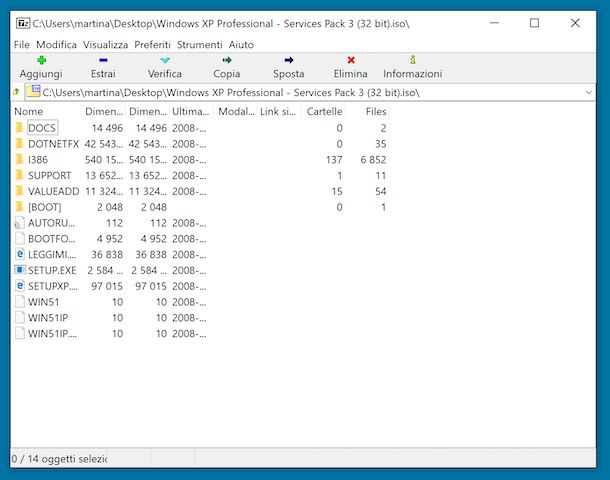Click the LEGGIMI file browser icon

pyautogui.click(x=19, y=254)
